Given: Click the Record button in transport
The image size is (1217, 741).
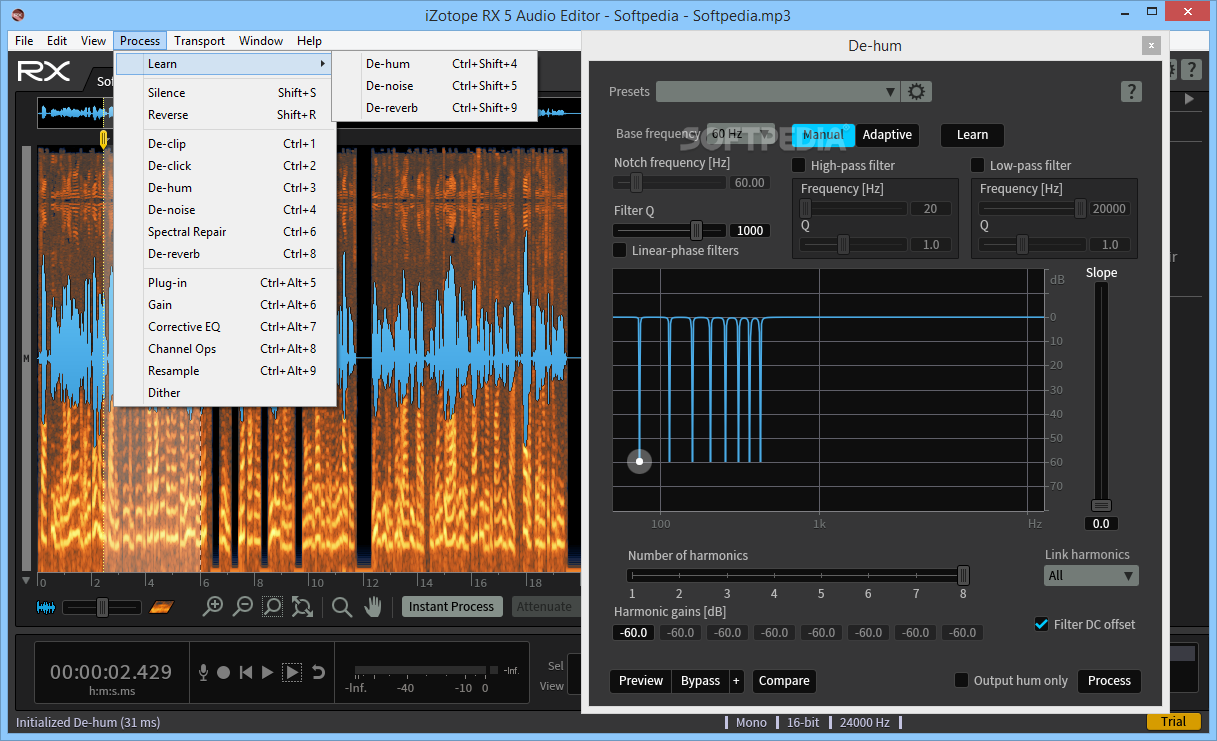Looking at the screenshot, I should (224, 673).
